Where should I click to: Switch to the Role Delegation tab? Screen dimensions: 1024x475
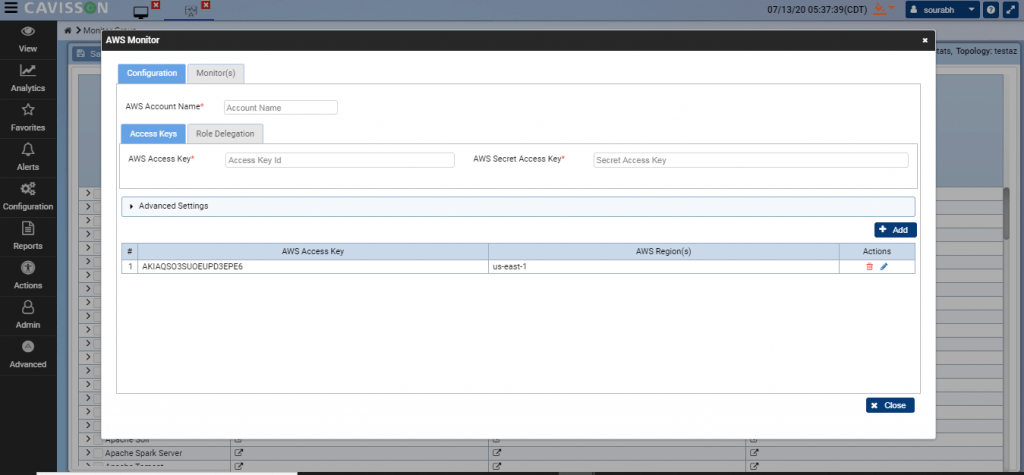click(225, 133)
